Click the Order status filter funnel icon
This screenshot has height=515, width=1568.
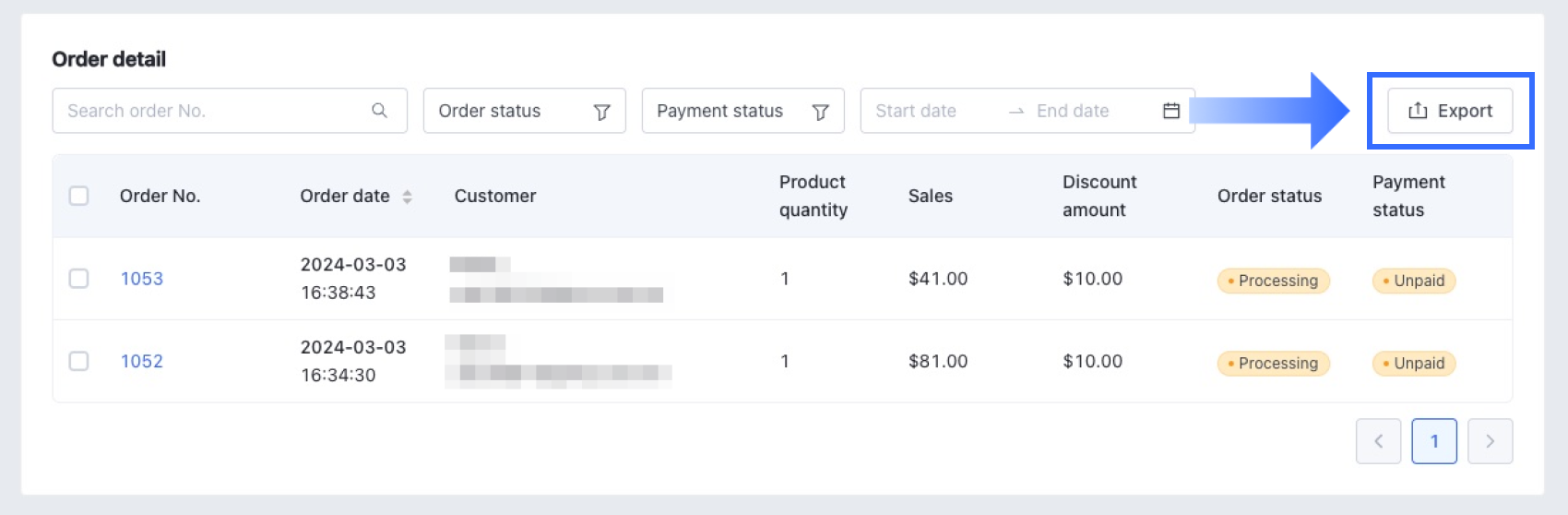click(601, 112)
